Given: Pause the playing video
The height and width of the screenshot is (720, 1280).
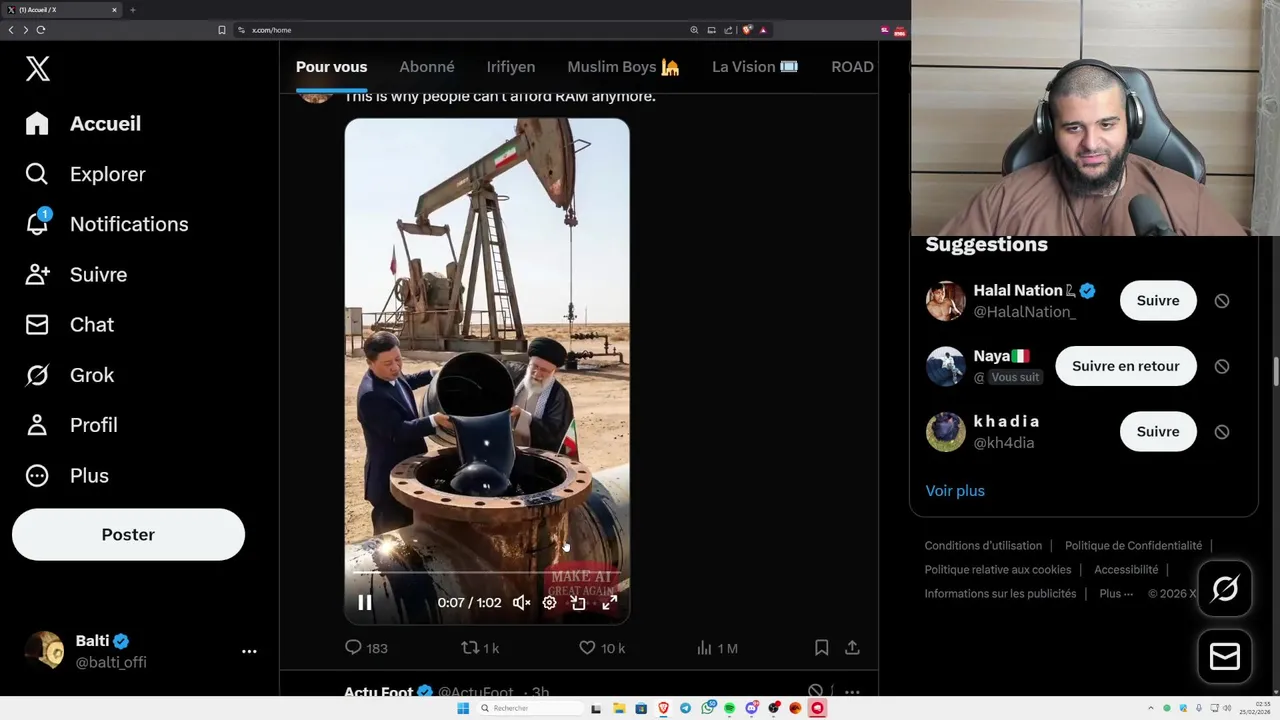Looking at the screenshot, I should click(x=365, y=602).
